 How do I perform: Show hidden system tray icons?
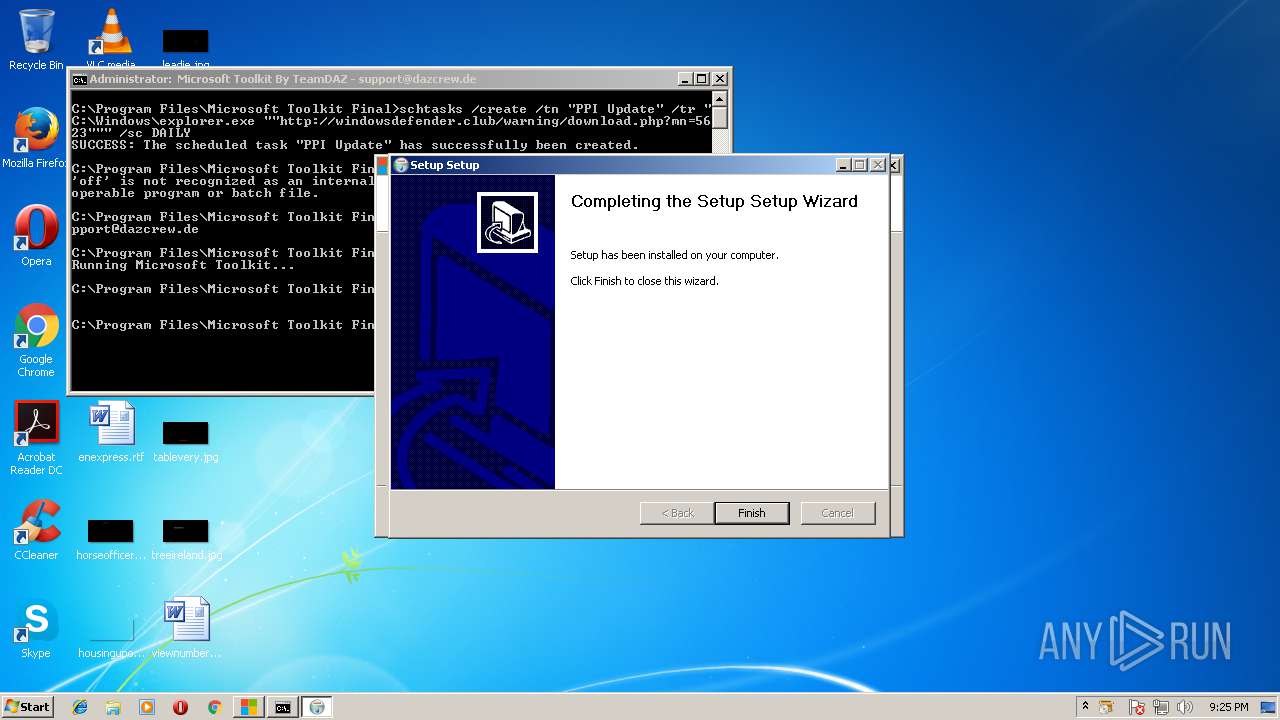[x=1085, y=706]
